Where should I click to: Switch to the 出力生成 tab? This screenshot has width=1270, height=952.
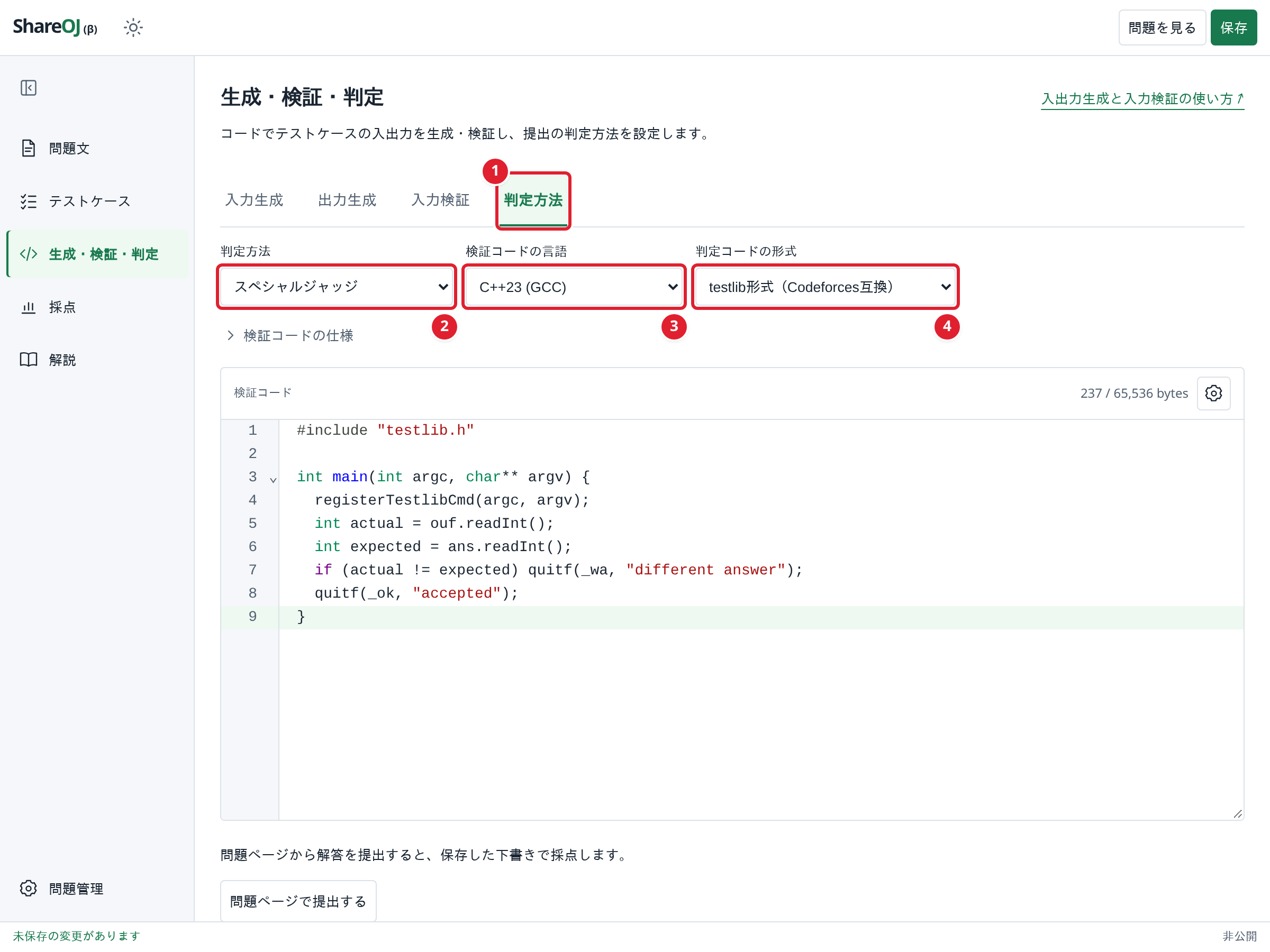[347, 200]
